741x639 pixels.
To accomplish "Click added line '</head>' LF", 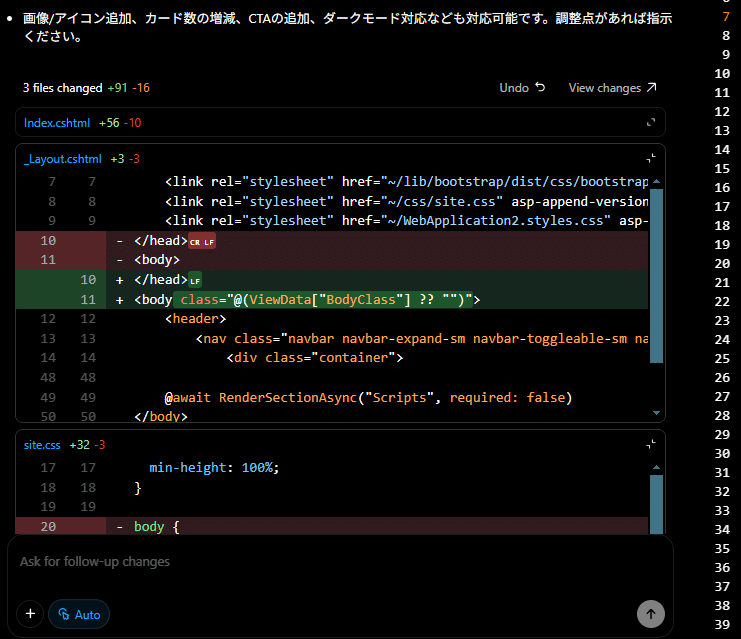I will (x=332, y=280).
